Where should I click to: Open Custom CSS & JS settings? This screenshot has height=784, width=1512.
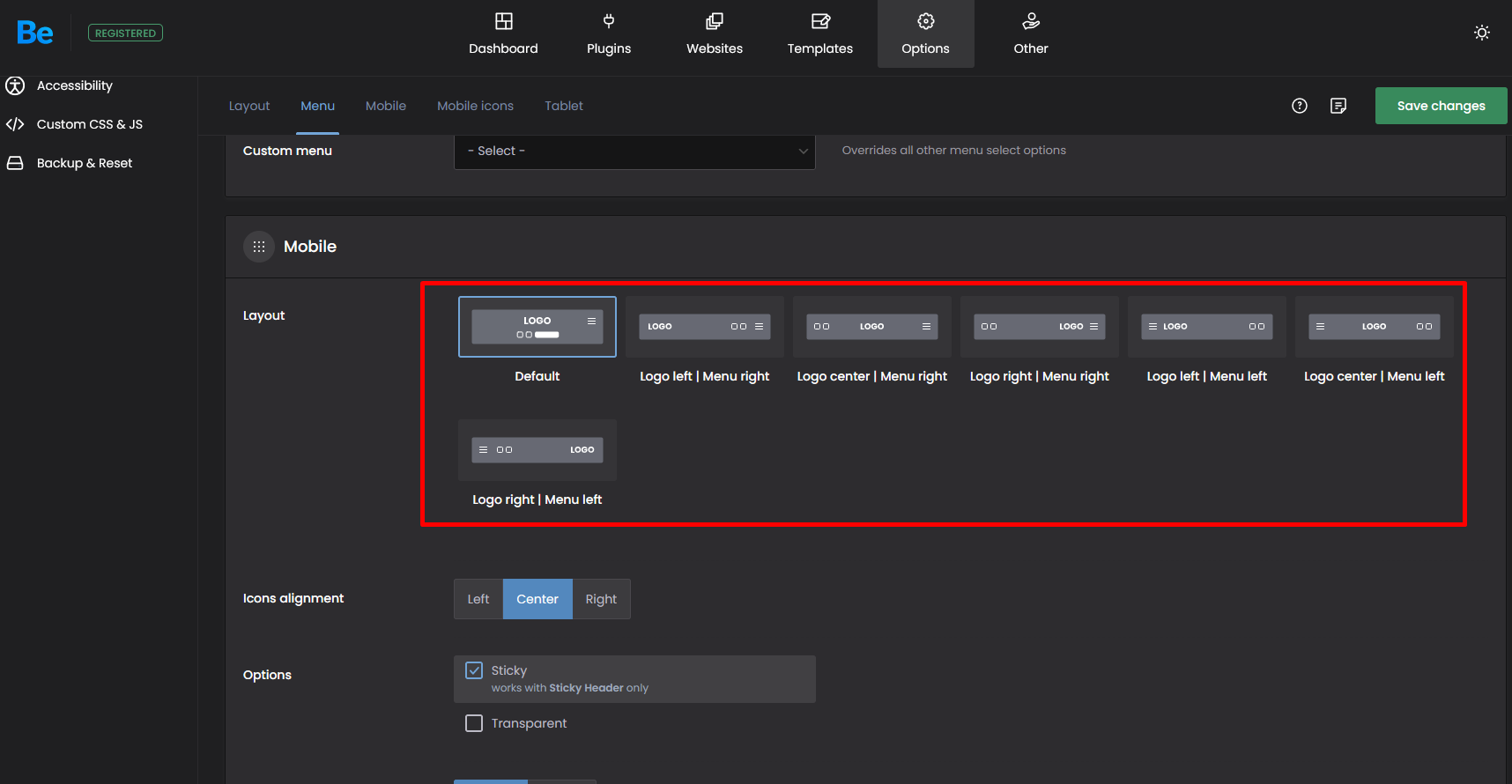point(90,124)
